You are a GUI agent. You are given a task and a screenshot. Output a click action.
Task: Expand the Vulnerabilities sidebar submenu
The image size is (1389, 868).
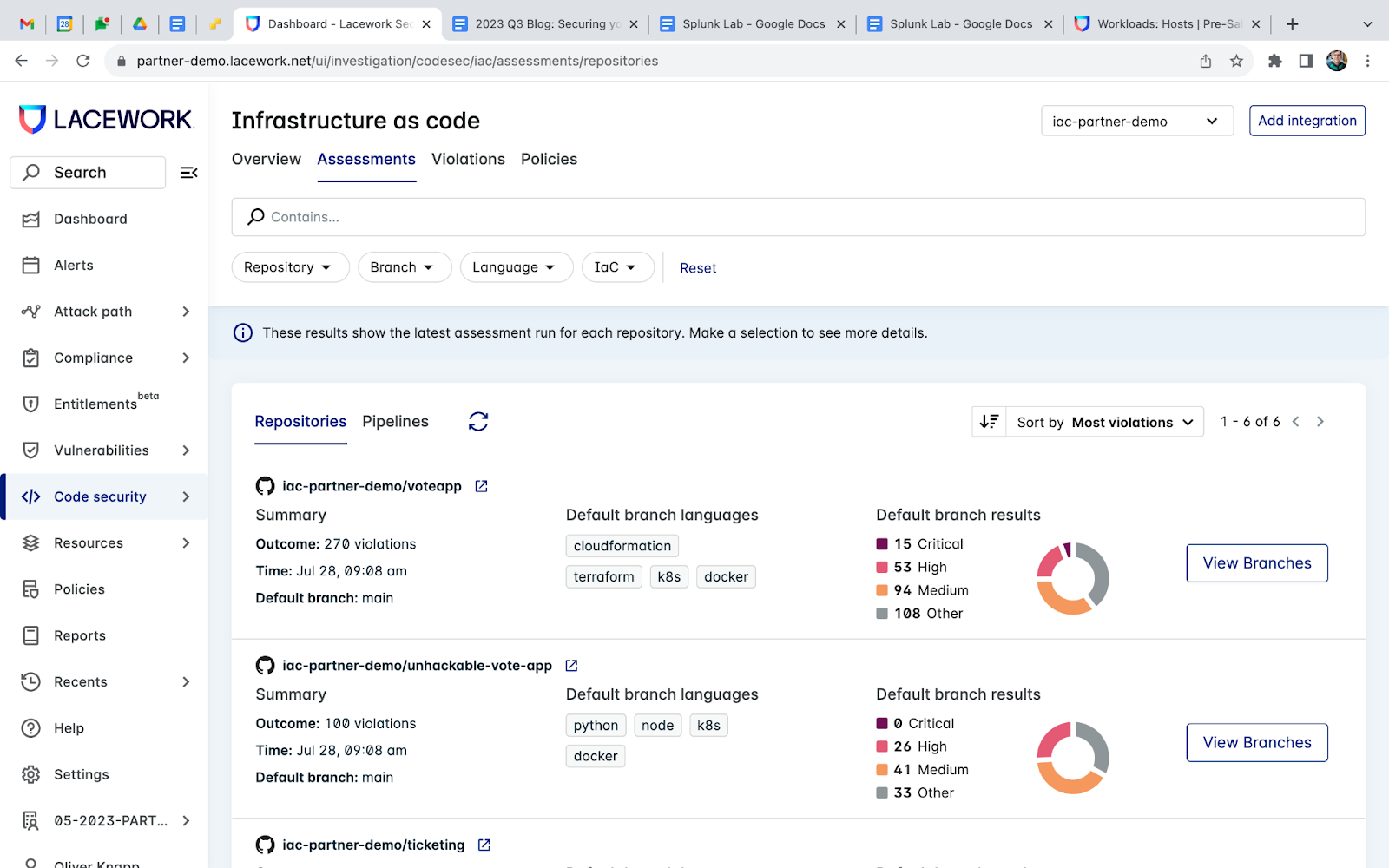click(186, 450)
